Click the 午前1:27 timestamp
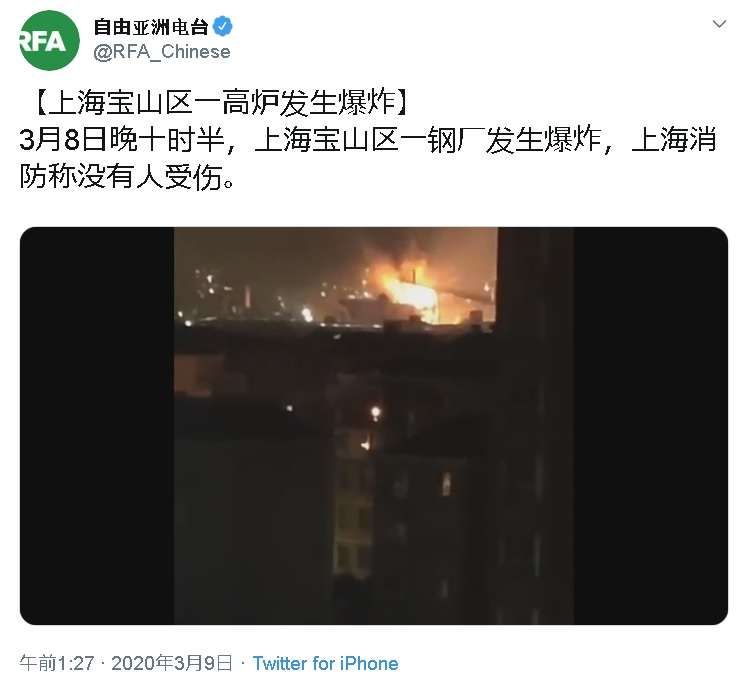Image resolution: width=743 pixels, height=690 pixels. [x=57, y=663]
